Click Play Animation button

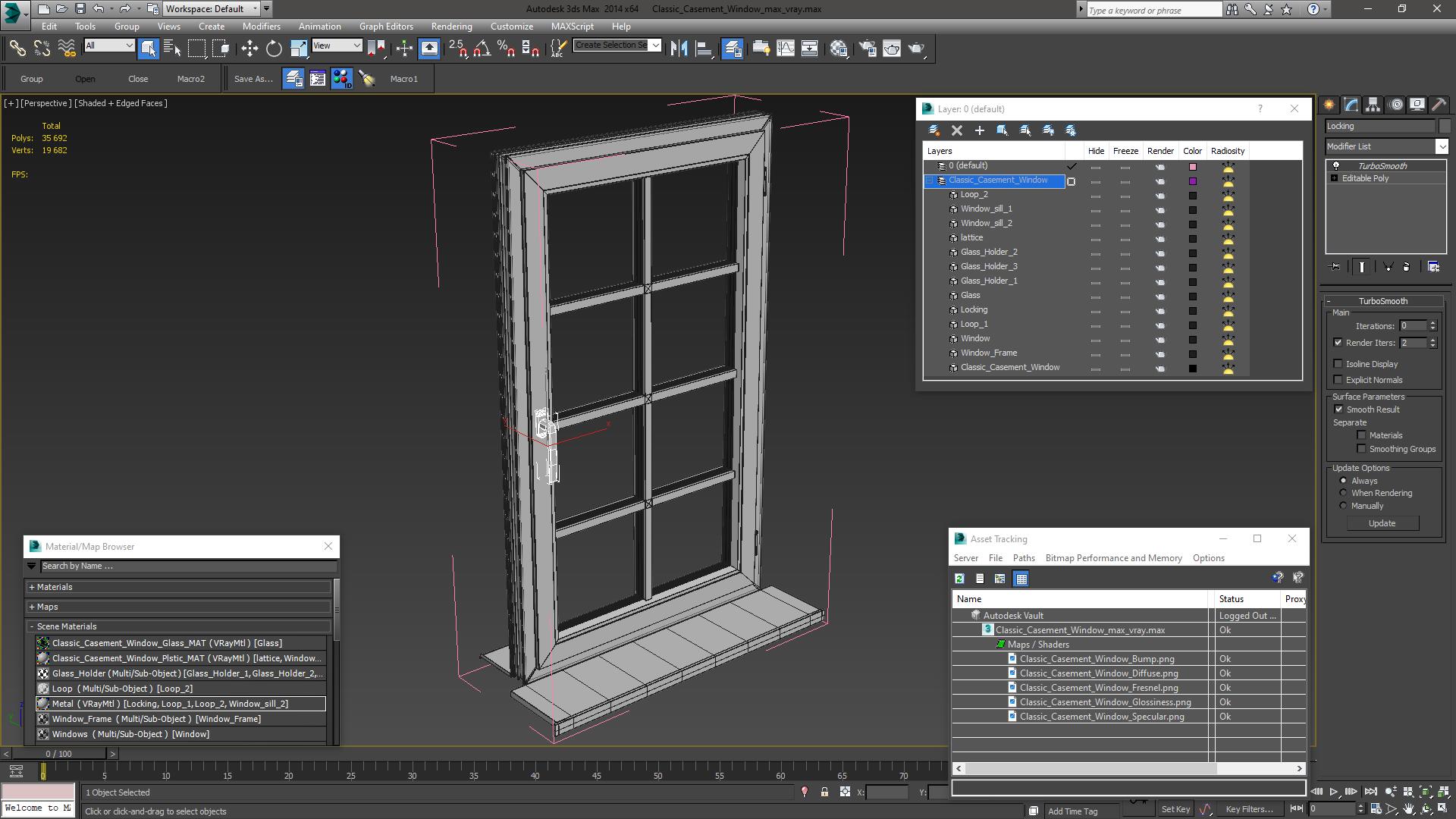[1334, 791]
